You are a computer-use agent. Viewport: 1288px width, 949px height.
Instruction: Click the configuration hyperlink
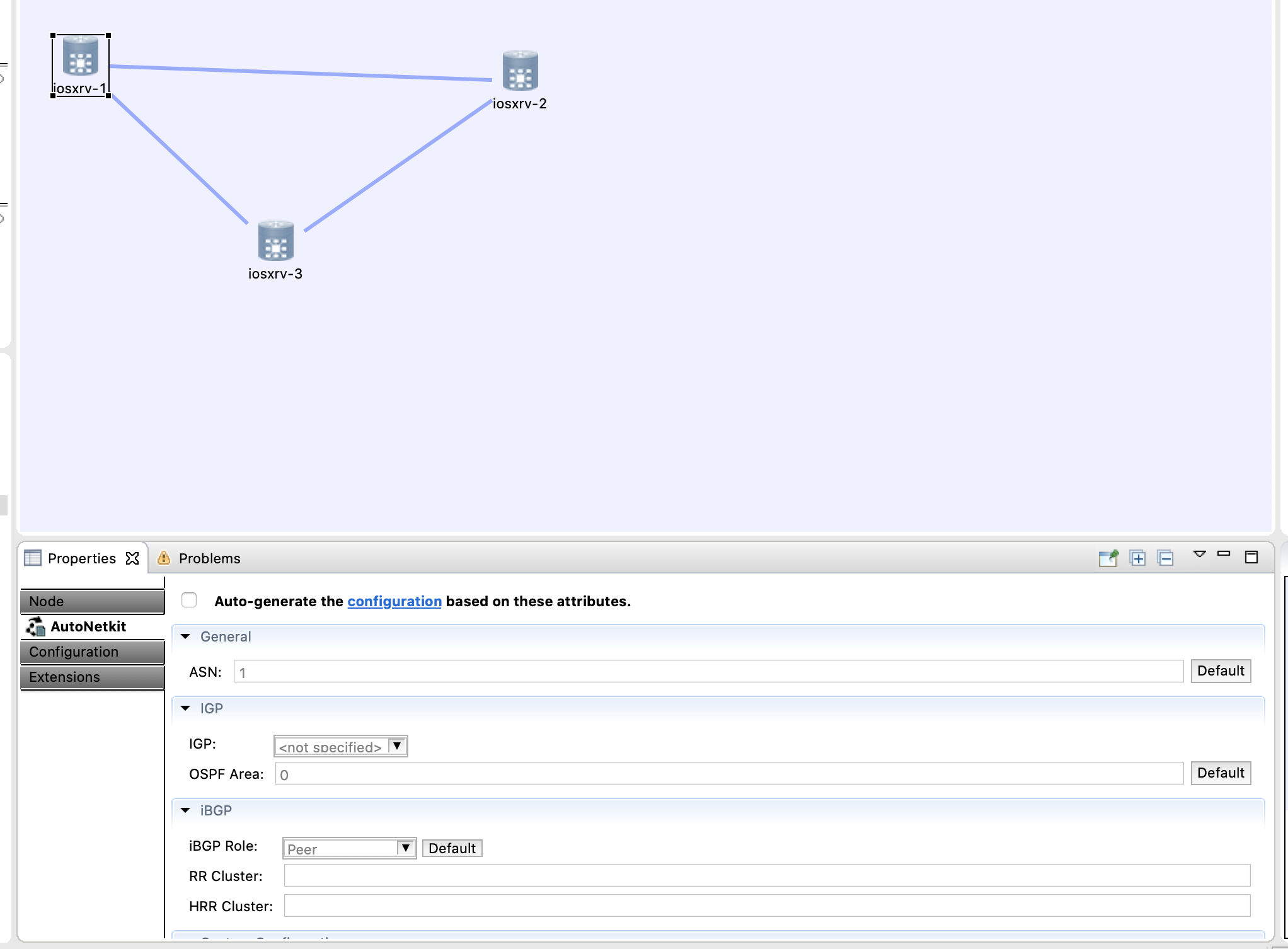(x=394, y=601)
